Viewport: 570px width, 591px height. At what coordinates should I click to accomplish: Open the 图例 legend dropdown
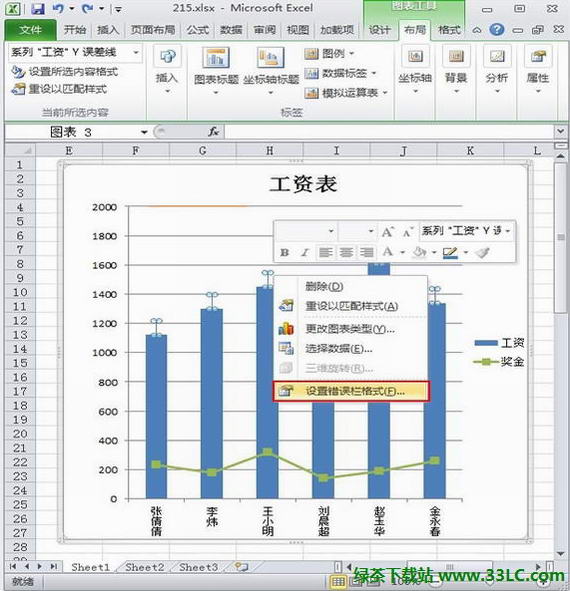pos(329,54)
